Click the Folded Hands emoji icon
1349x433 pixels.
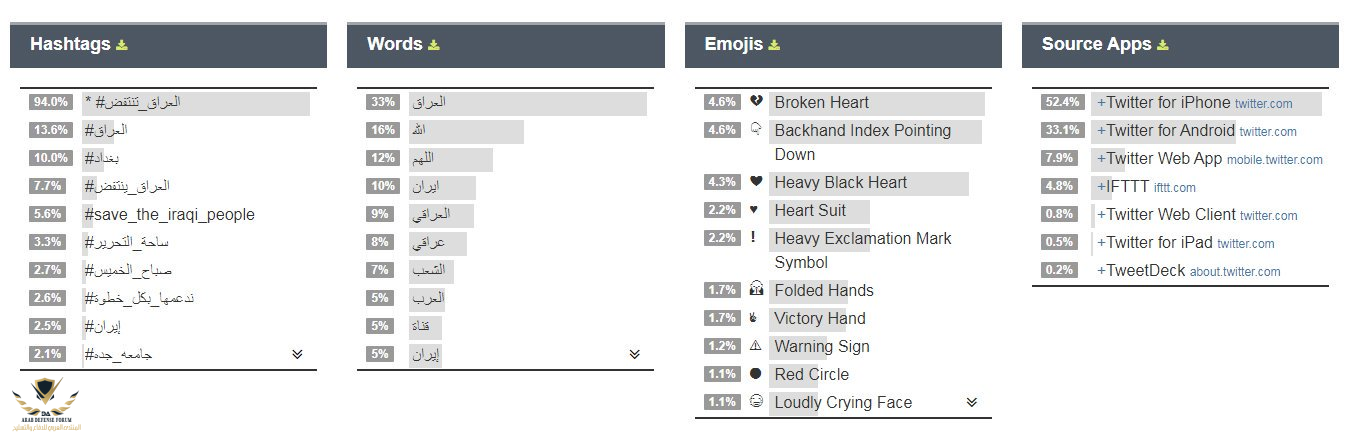pyautogui.click(x=757, y=290)
